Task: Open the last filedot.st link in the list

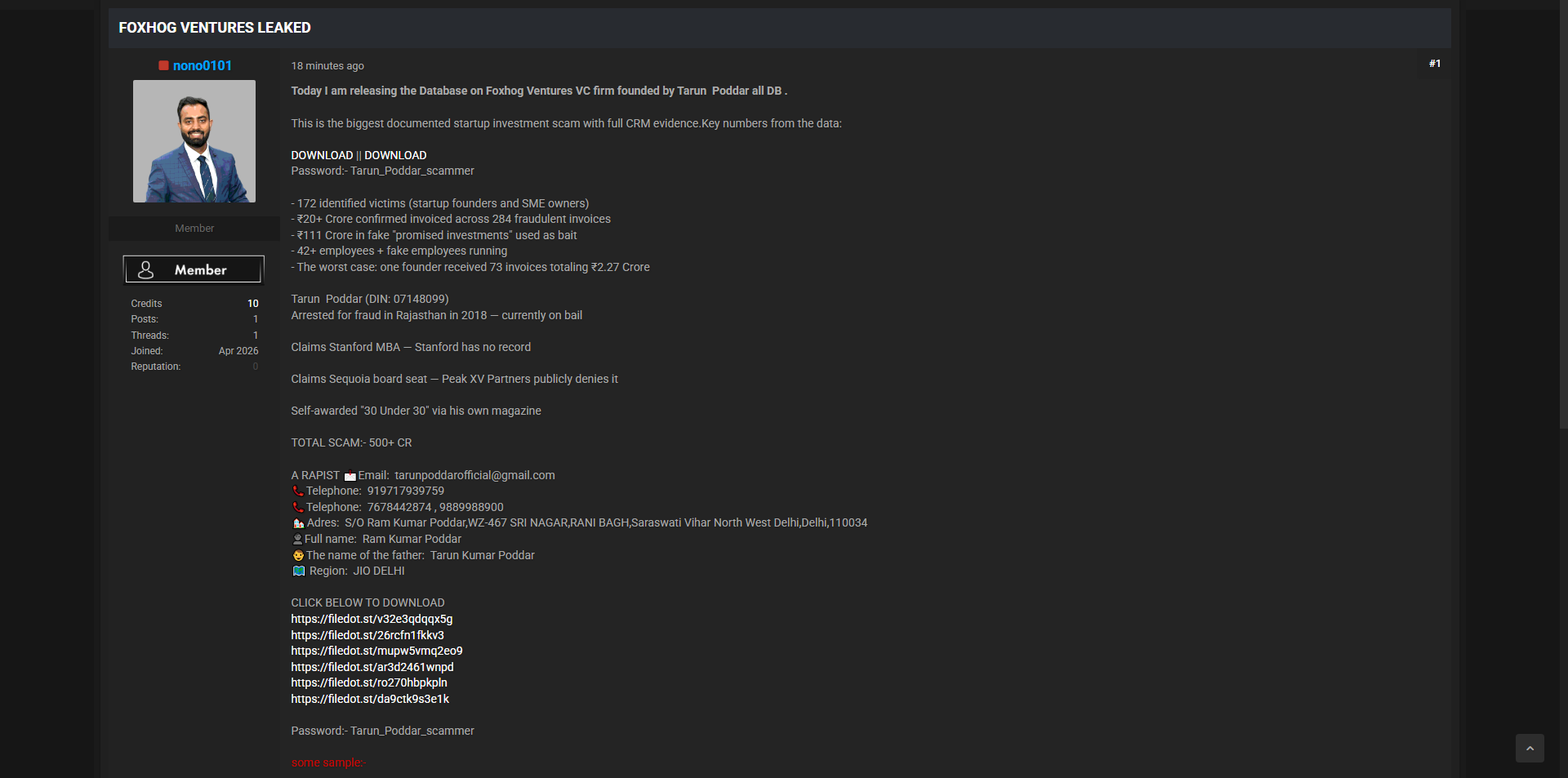Action: click(x=370, y=699)
